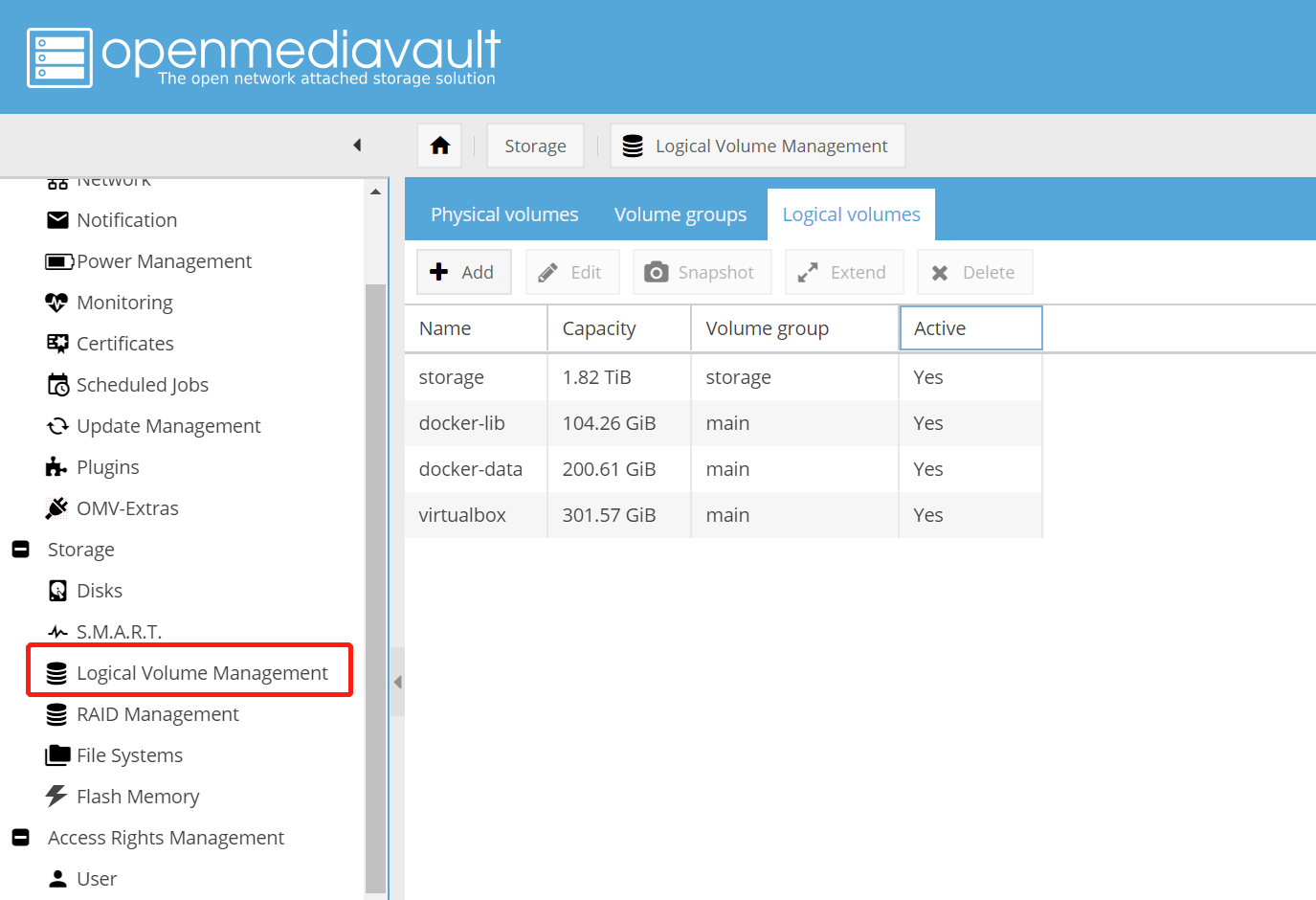Click the 104.26 GiB capacity cell

[x=619, y=423]
